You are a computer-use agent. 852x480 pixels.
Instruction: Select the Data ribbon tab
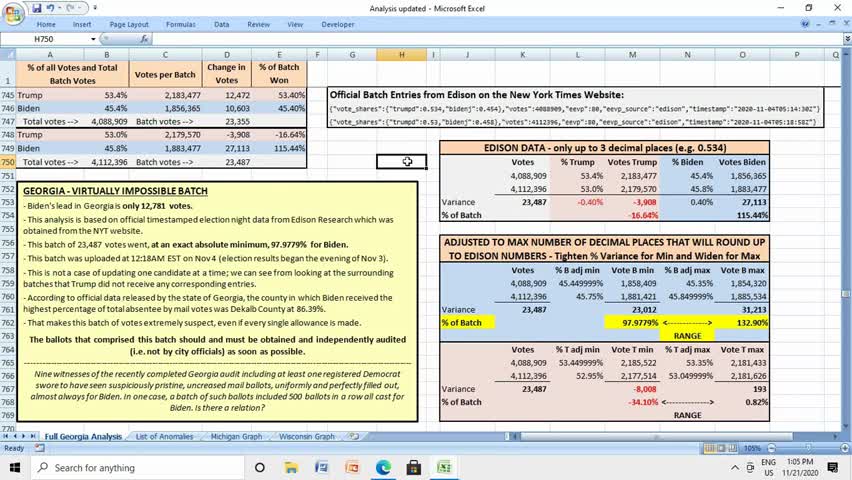[x=221, y=24]
